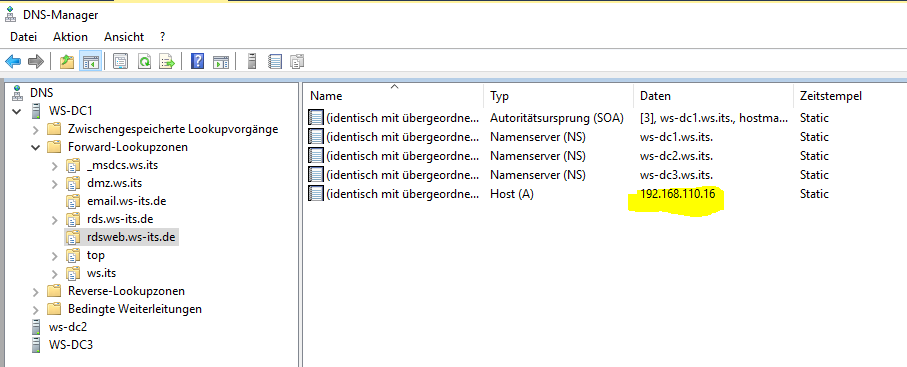
Task: Click the Reverse-Lookupzonen folder icon
Action: [54, 291]
